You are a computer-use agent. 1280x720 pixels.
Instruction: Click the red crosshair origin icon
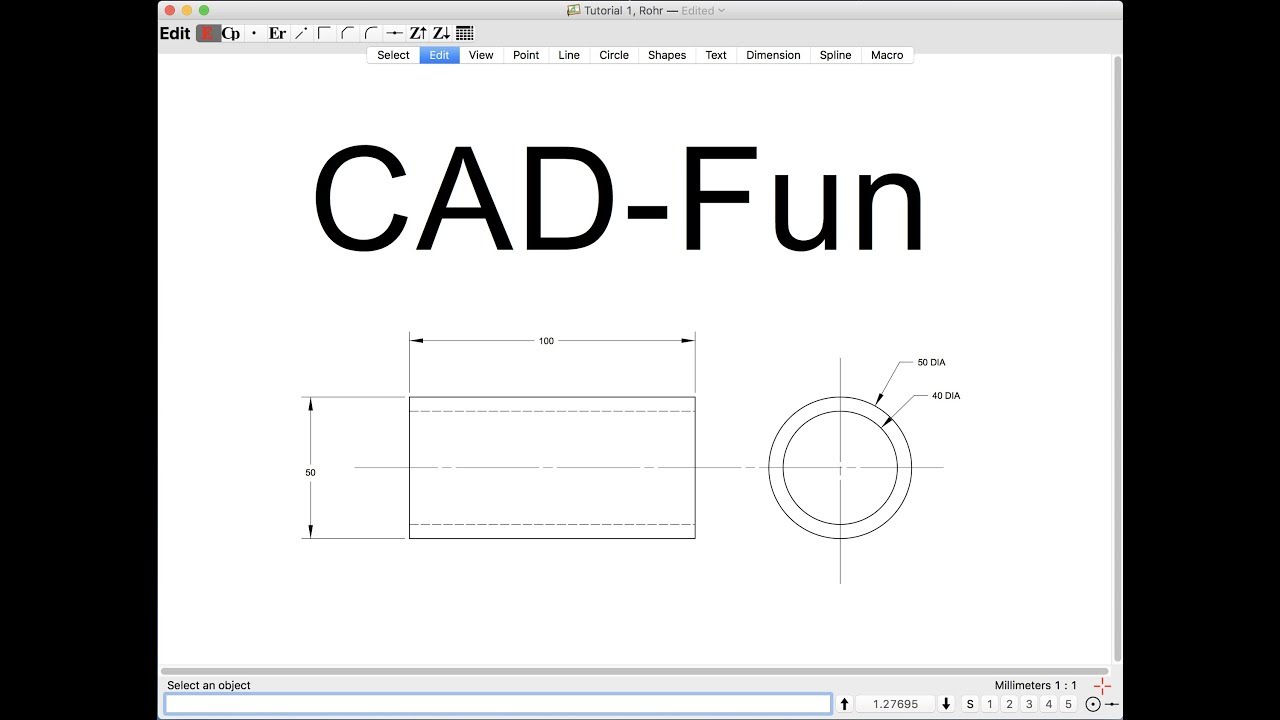tap(1102, 685)
